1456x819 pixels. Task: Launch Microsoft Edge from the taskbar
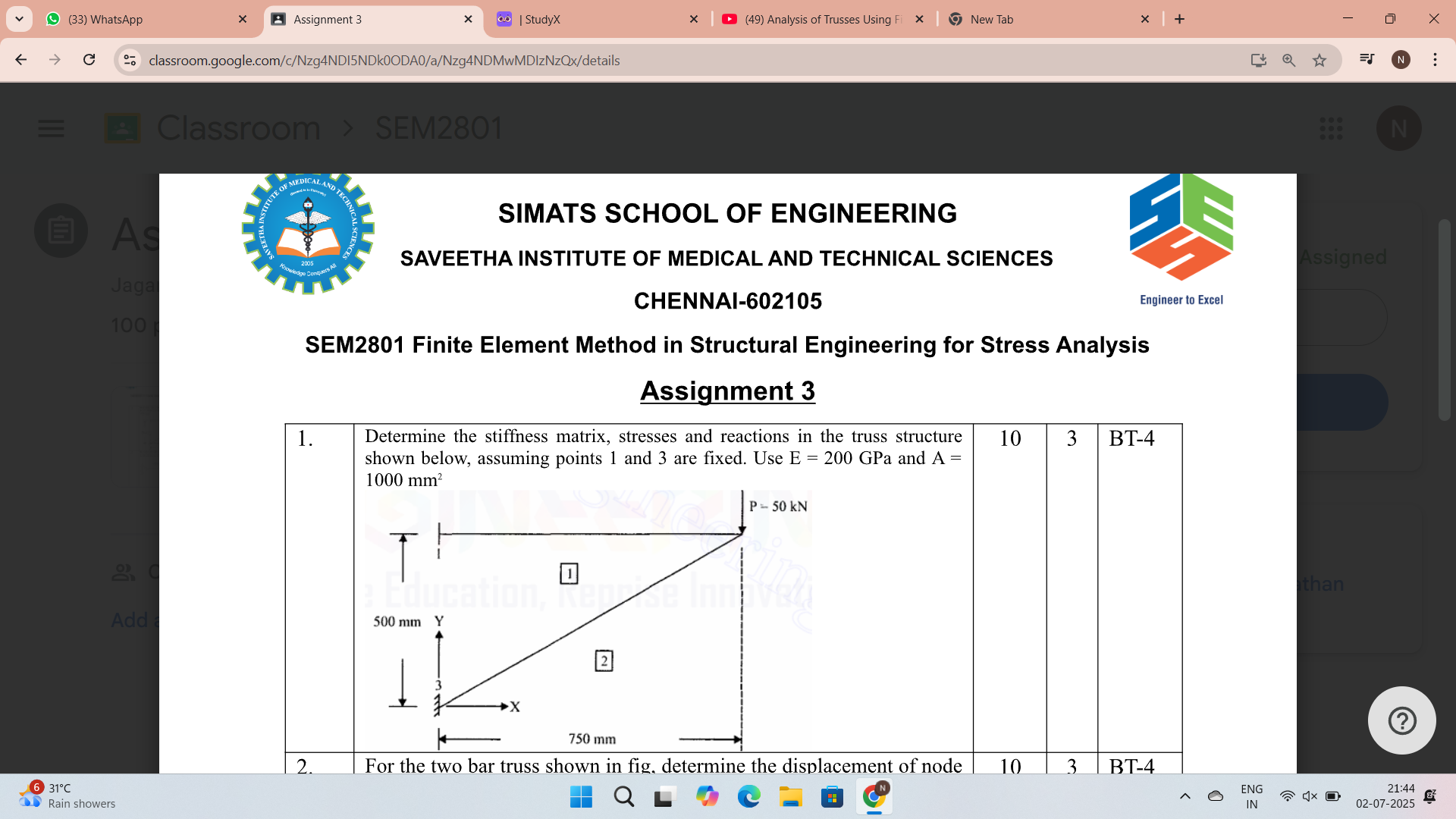tap(749, 797)
